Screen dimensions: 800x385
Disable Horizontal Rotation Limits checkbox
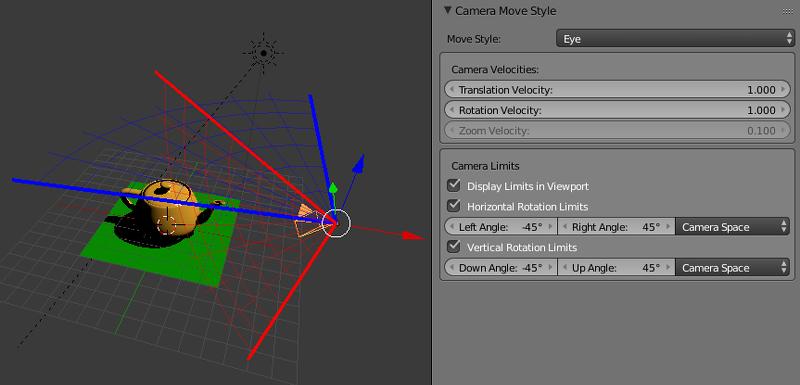click(x=454, y=206)
